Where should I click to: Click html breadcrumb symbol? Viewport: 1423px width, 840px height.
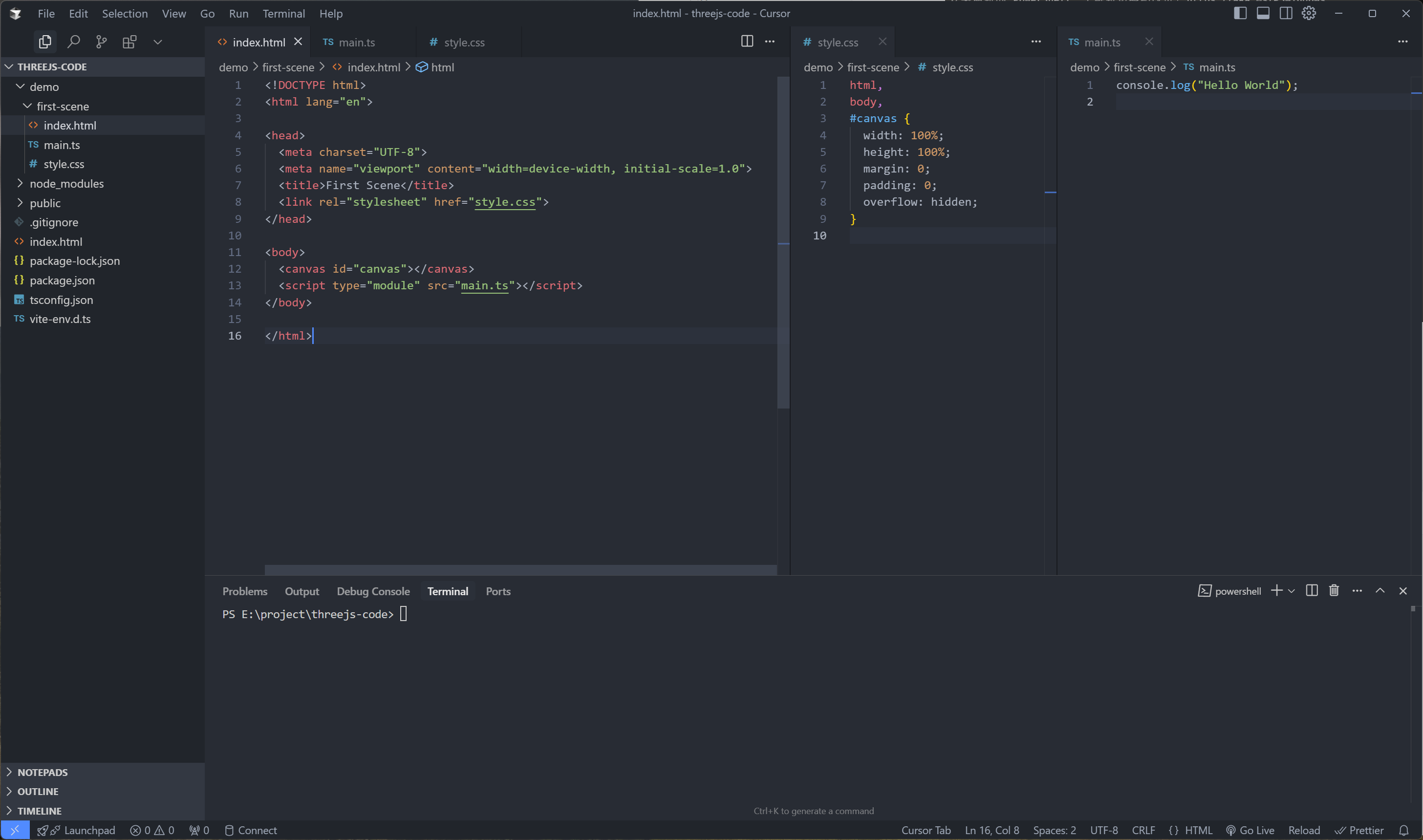[435, 67]
